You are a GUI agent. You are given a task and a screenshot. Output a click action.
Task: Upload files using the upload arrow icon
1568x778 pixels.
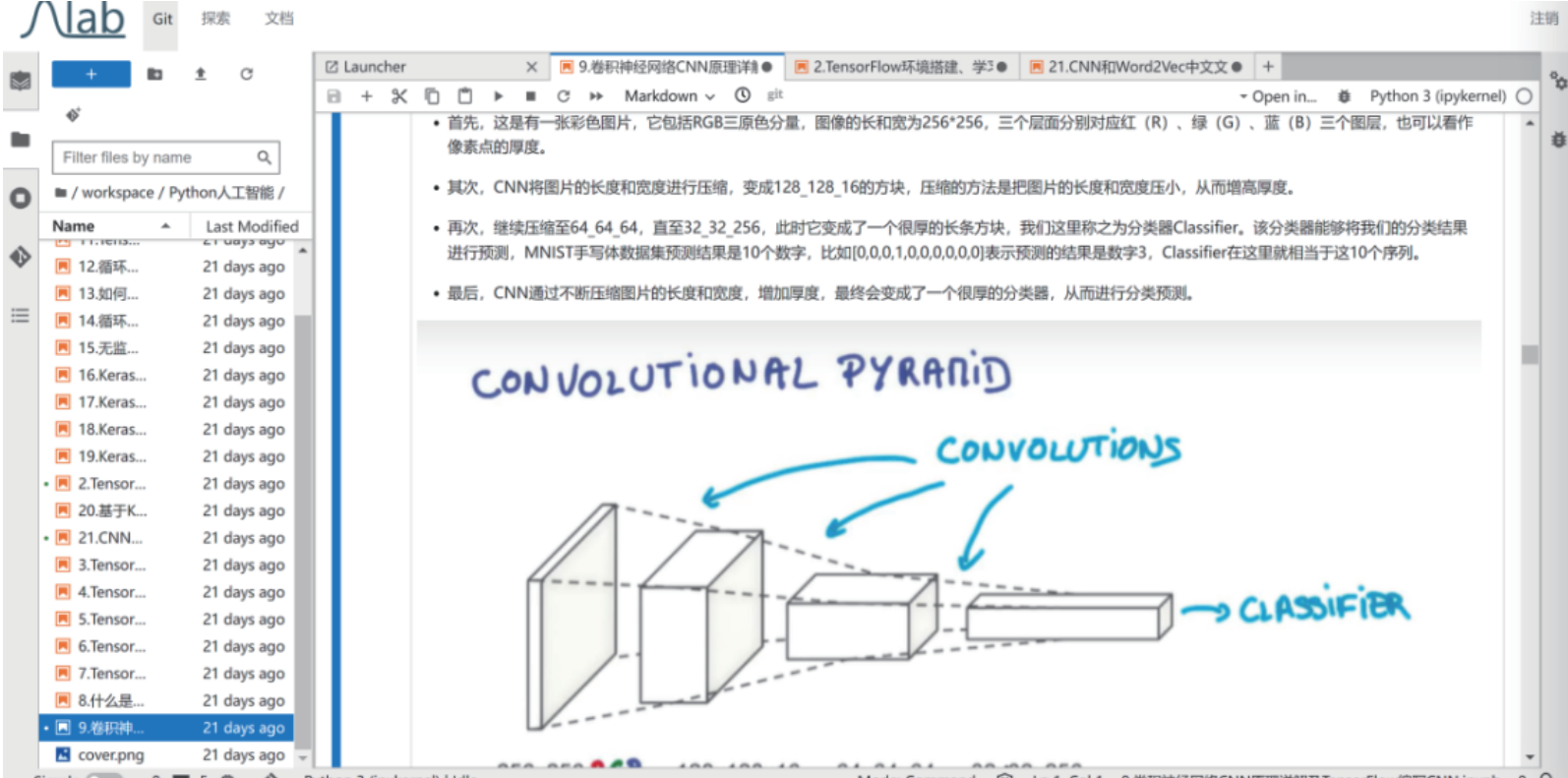pyautogui.click(x=201, y=74)
